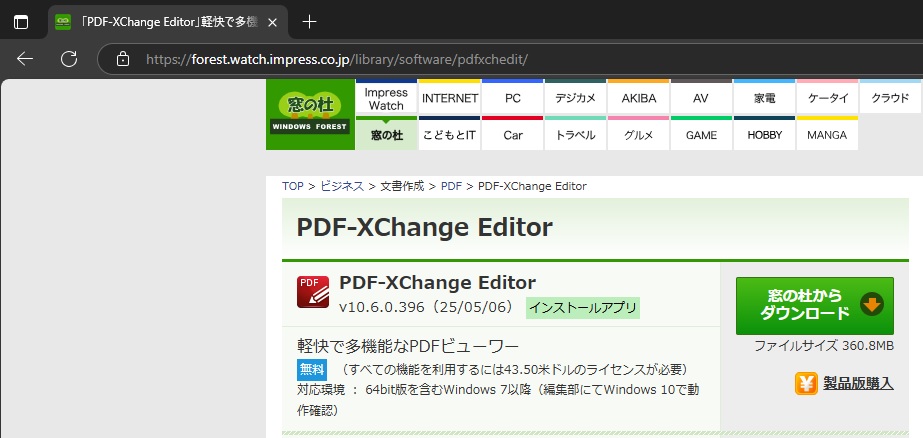Screen dimensions: 923x438
Task: Click the インストールアプリ label badge
Action: tap(583, 308)
